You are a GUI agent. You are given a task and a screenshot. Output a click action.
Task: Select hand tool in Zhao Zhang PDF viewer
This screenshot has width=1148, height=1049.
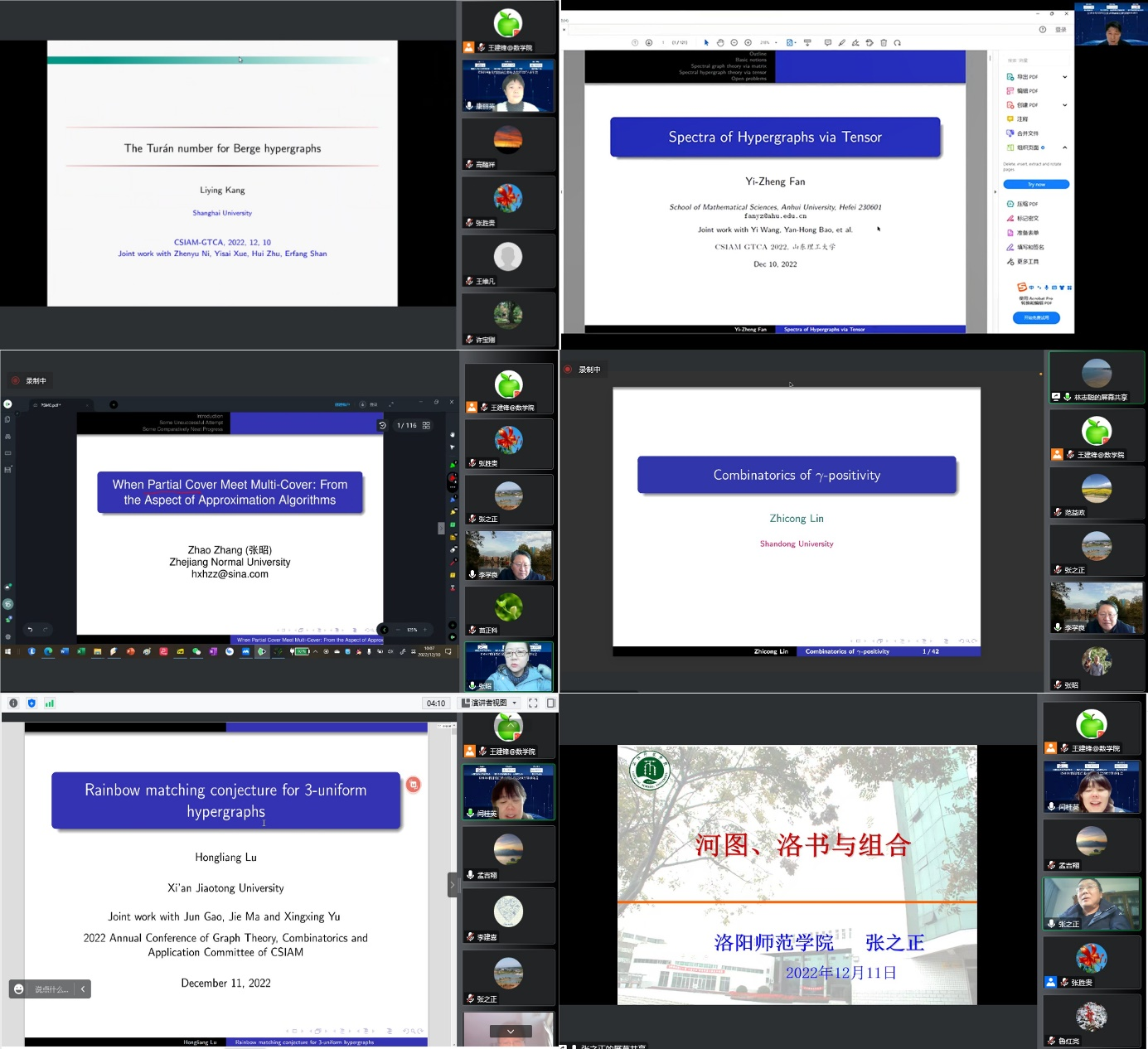(x=453, y=434)
